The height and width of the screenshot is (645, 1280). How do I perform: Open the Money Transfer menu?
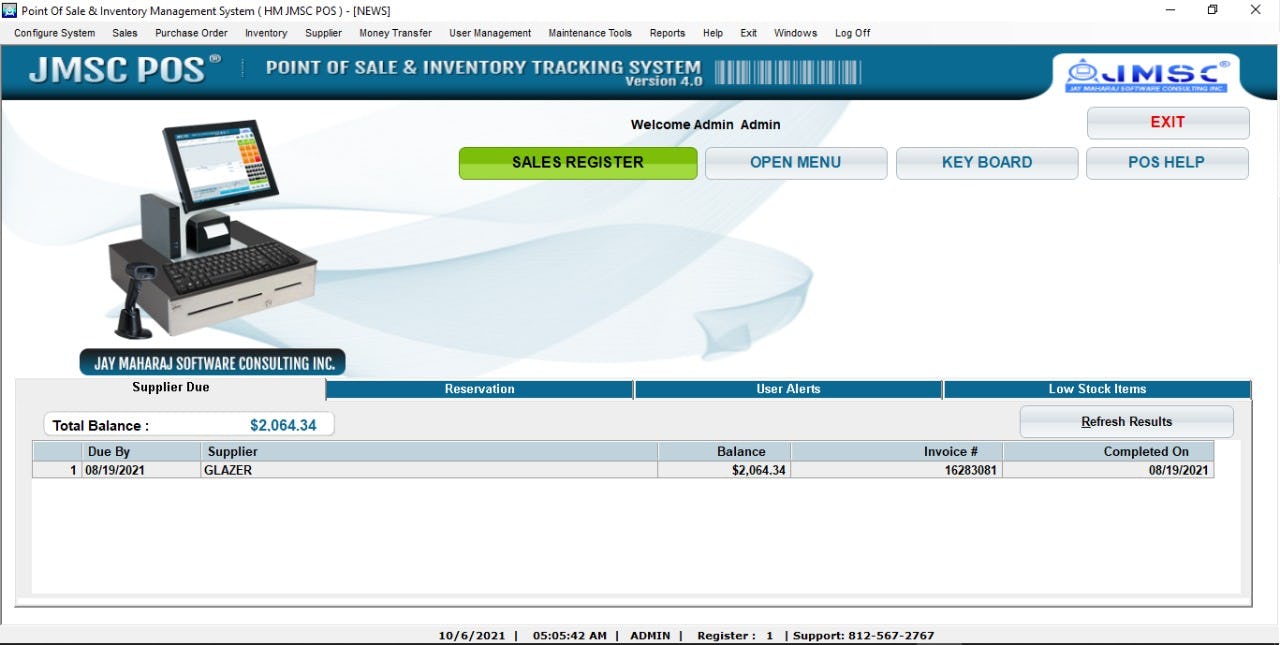[x=394, y=33]
